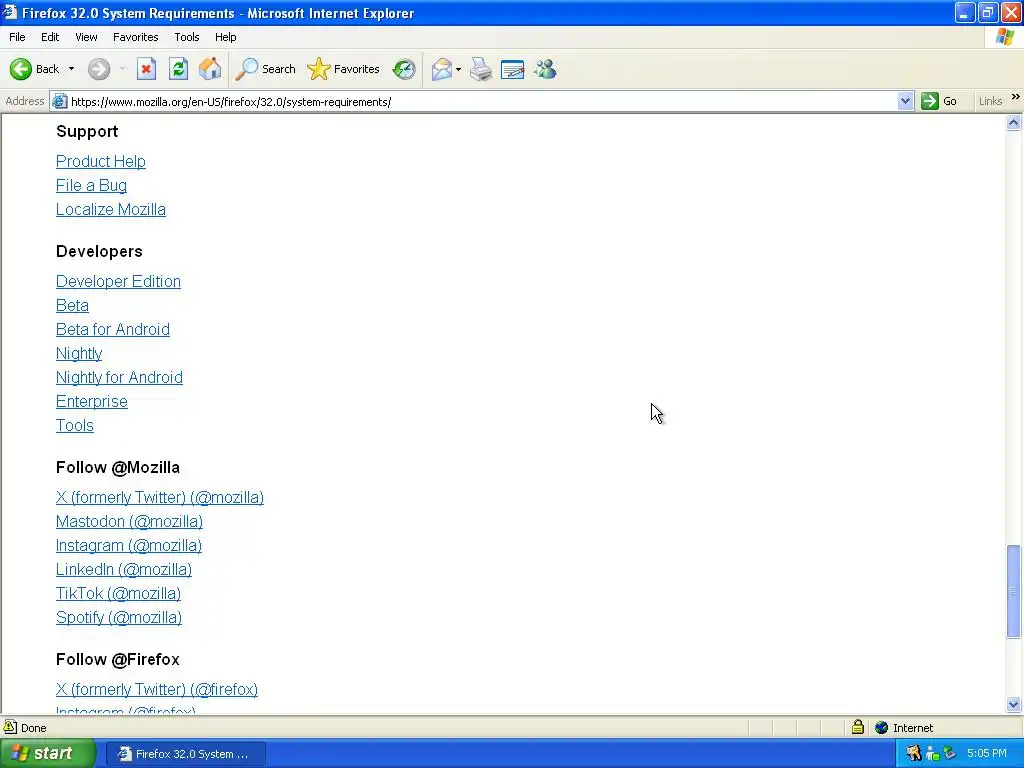
Task: Open the Help menu
Action: pyautogui.click(x=225, y=37)
